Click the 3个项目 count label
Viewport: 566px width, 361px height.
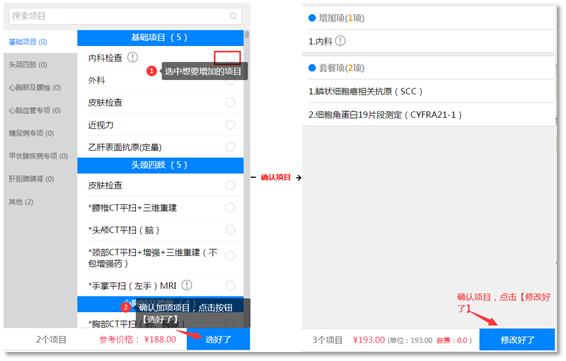[x=327, y=340]
